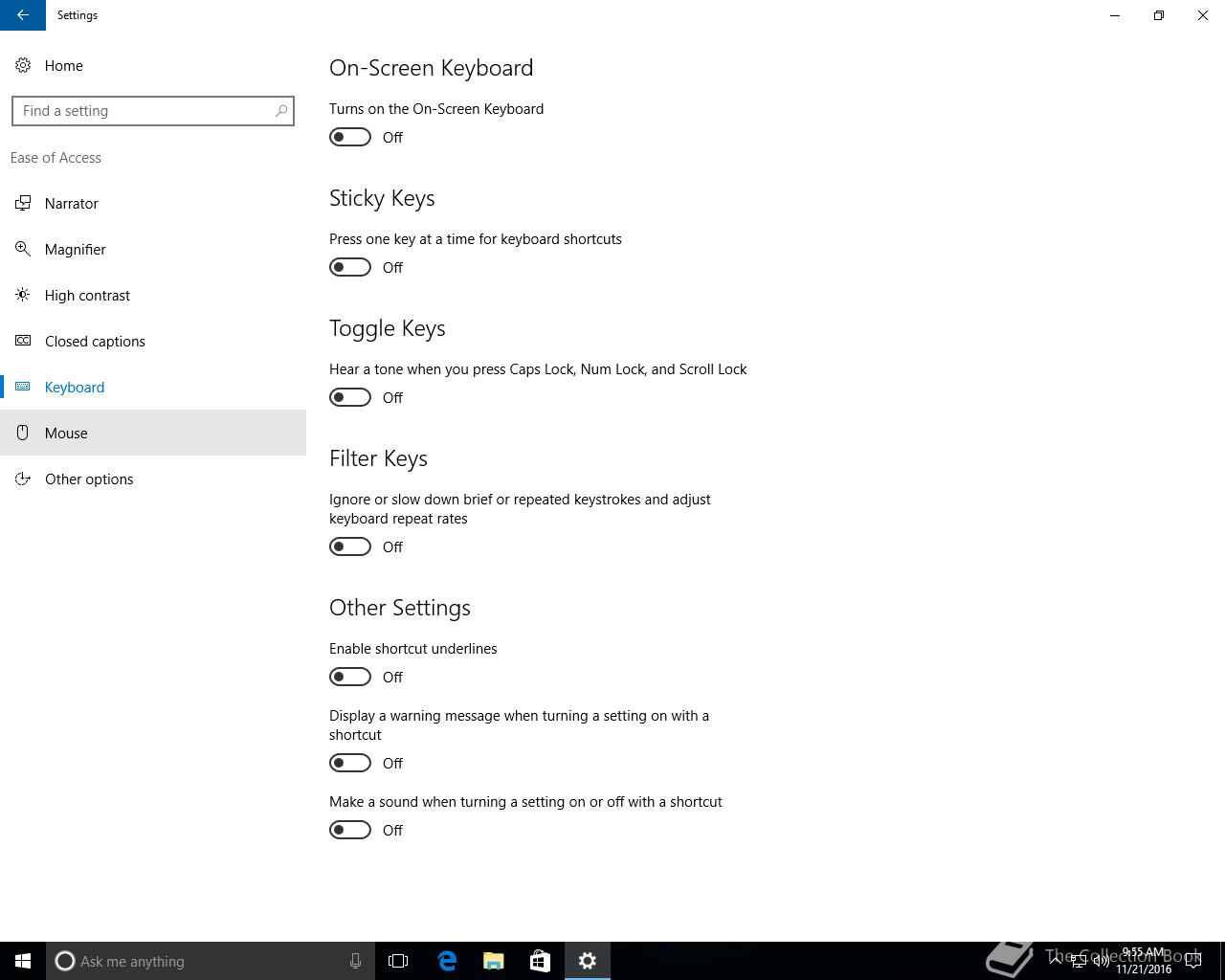Image resolution: width=1225 pixels, height=980 pixels.
Task: Open the Windows Start menu
Action: click(x=23, y=961)
